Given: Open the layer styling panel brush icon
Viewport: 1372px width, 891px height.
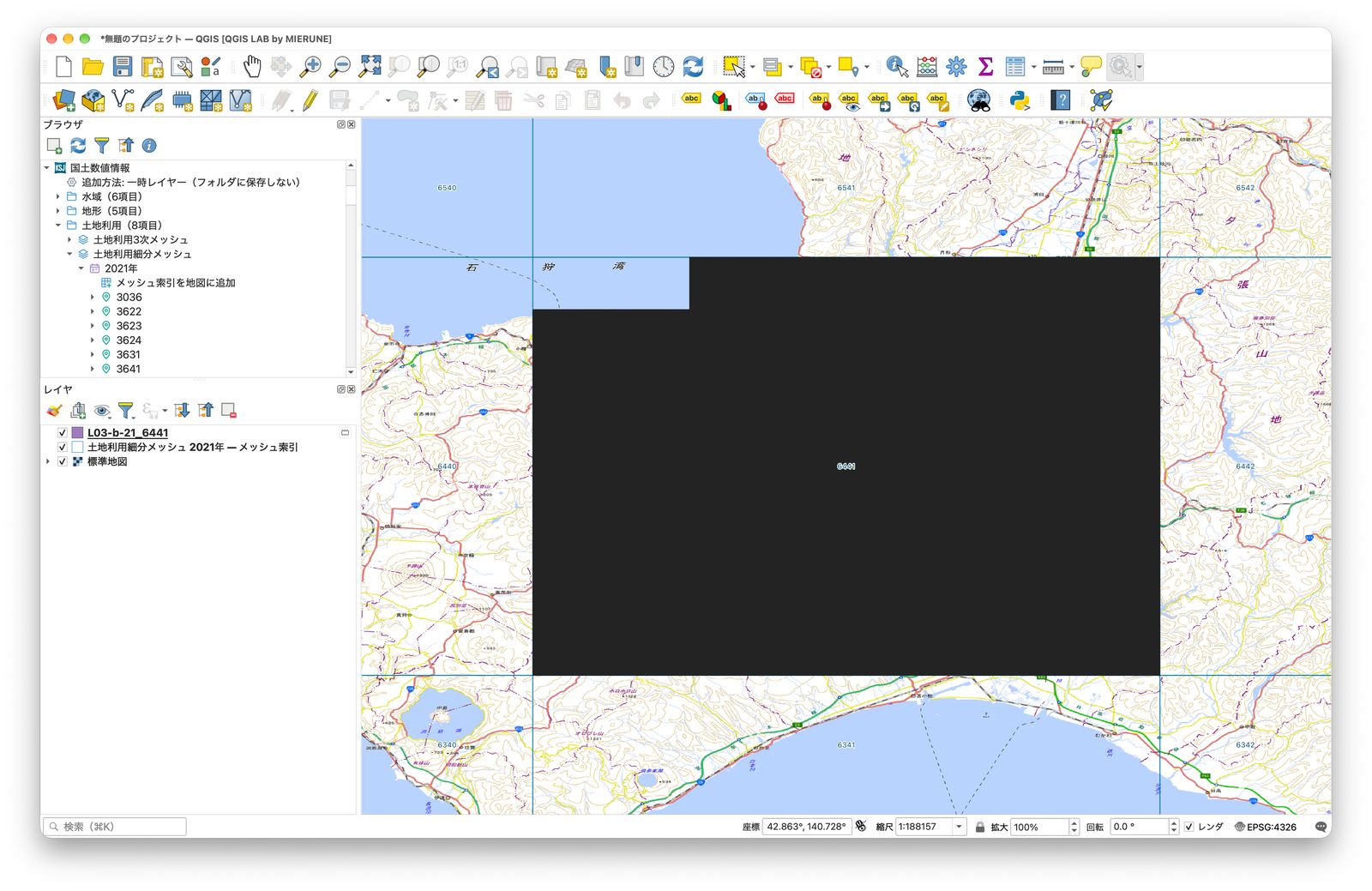Looking at the screenshot, I should point(54,411).
